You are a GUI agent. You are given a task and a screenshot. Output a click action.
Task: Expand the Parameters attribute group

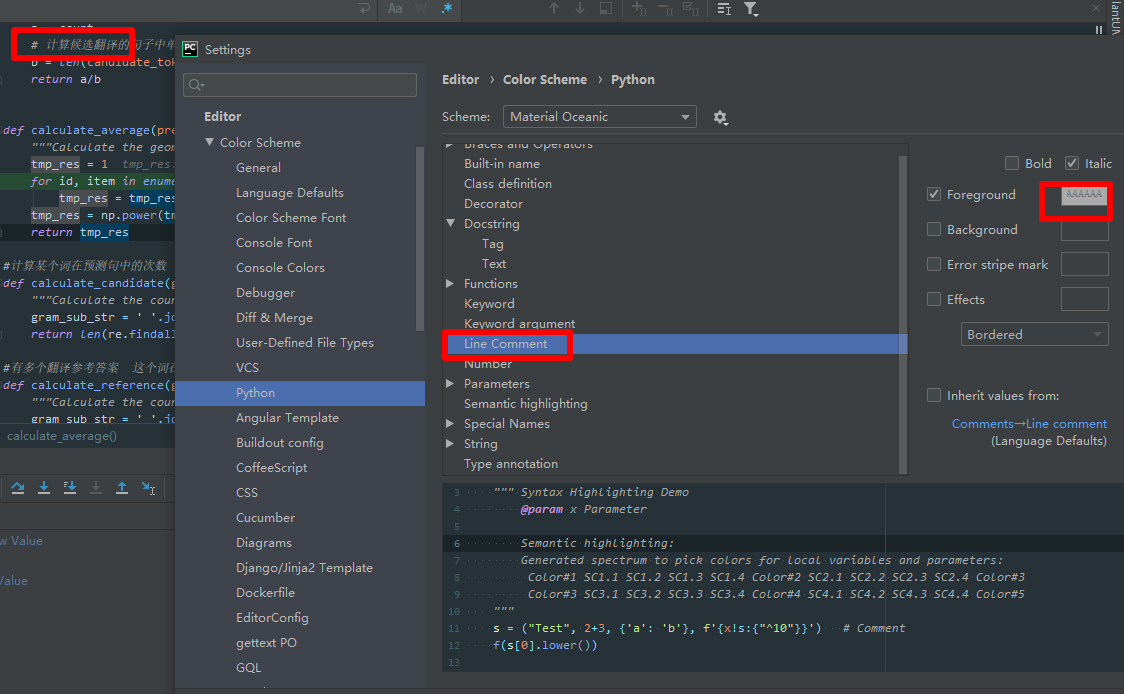pos(450,384)
